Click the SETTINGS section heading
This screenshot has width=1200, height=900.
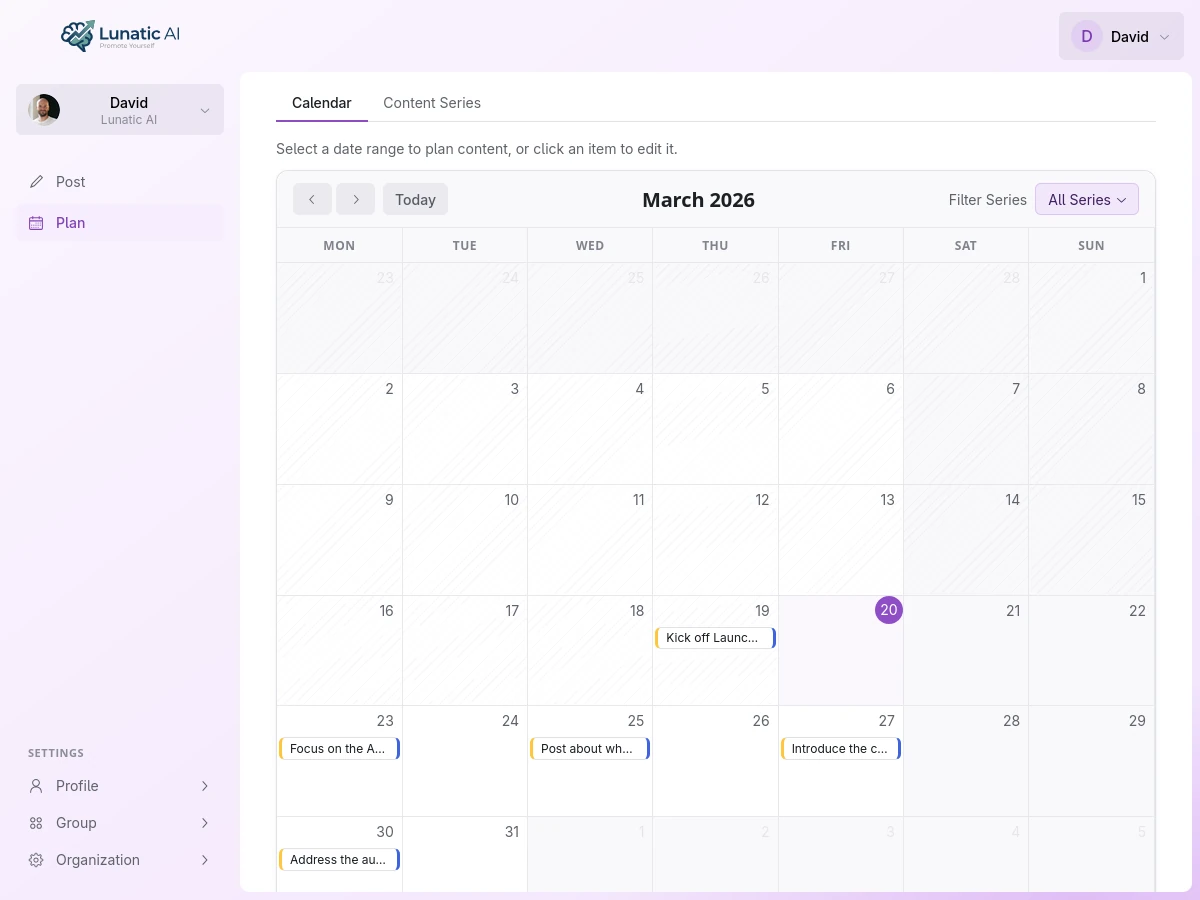coord(56,753)
